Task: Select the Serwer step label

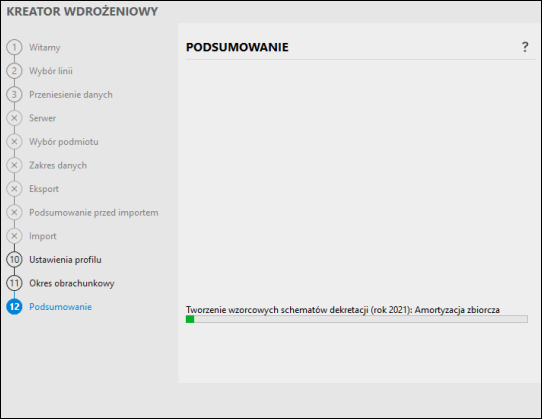Action: (x=42, y=118)
